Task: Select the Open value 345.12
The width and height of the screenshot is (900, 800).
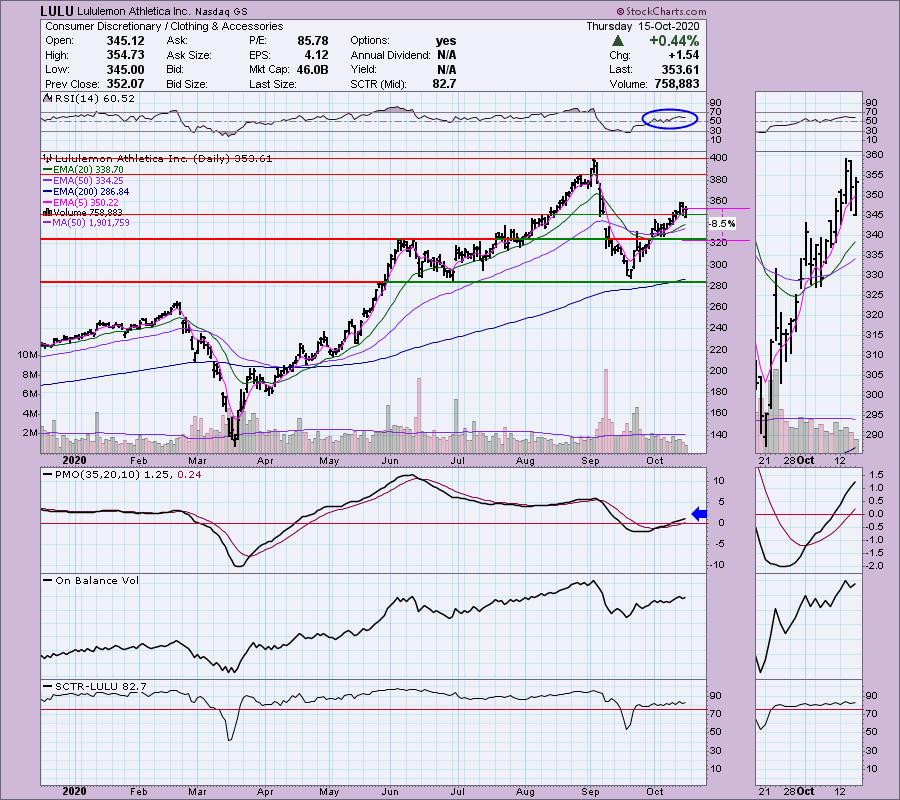Action: [x=125, y=41]
